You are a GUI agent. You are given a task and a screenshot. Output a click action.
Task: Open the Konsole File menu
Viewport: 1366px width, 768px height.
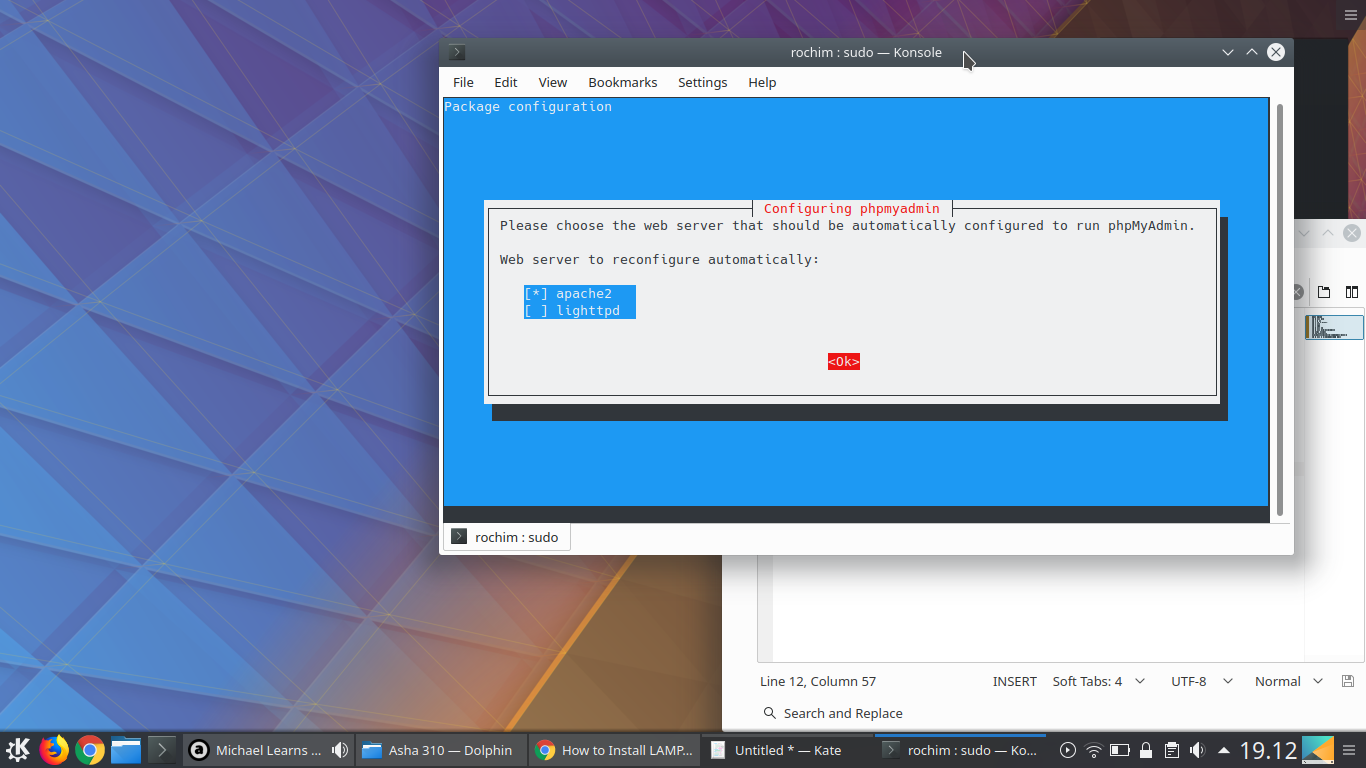(x=463, y=82)
